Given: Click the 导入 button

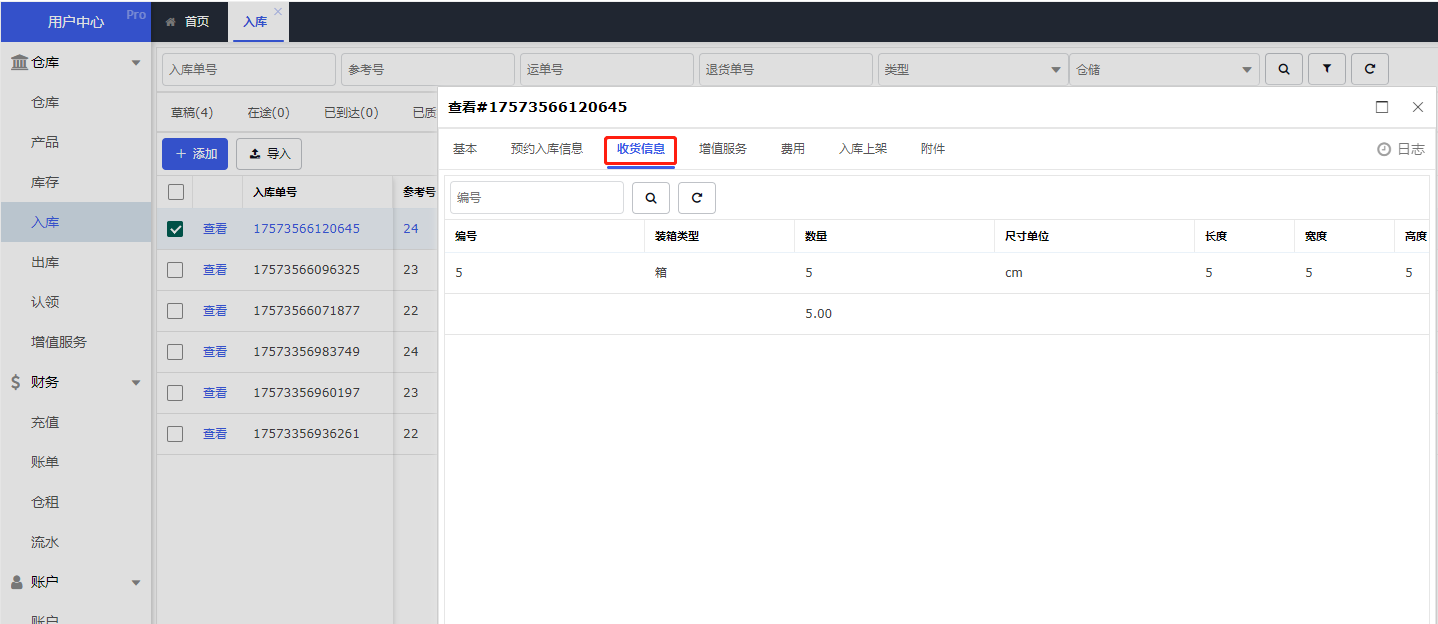Looking at the screenshot, I should coord(269,154).
